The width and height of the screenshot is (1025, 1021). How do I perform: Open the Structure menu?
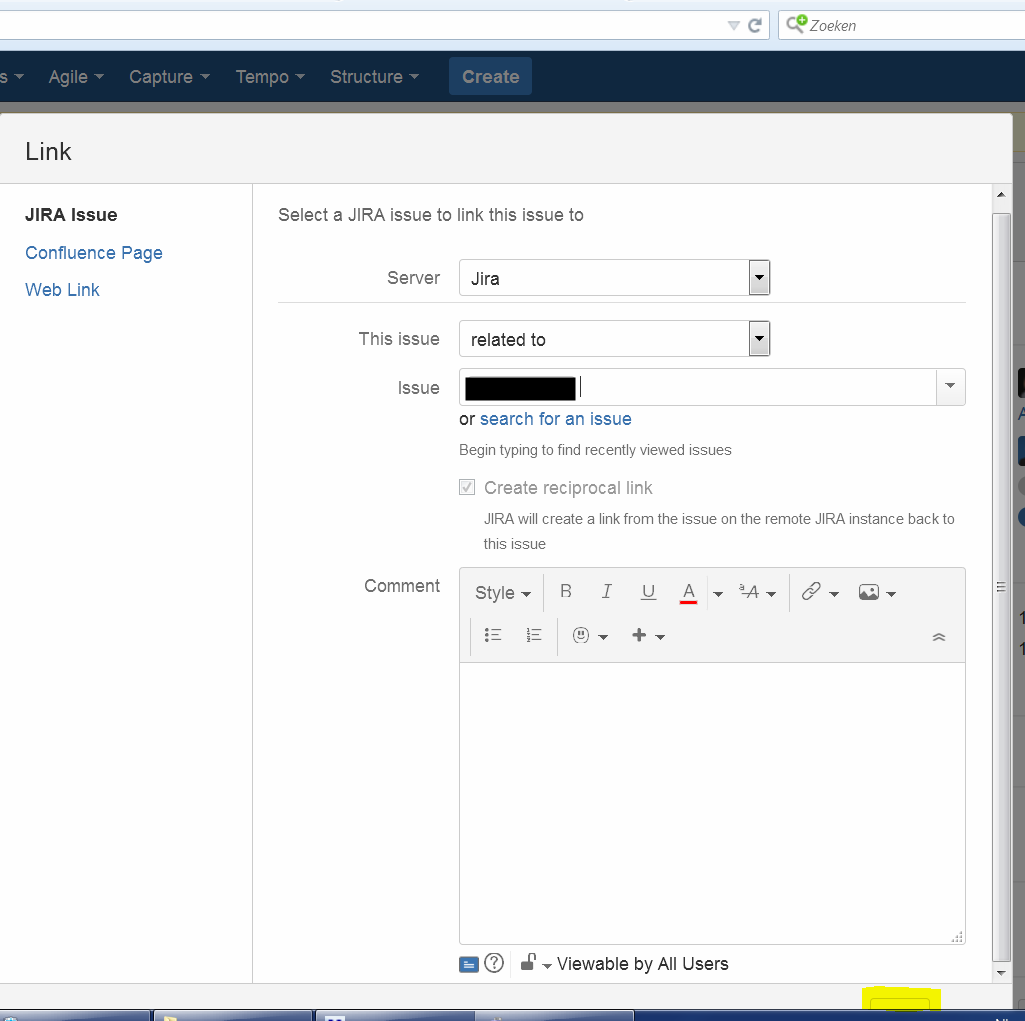(x=374, y=77)
